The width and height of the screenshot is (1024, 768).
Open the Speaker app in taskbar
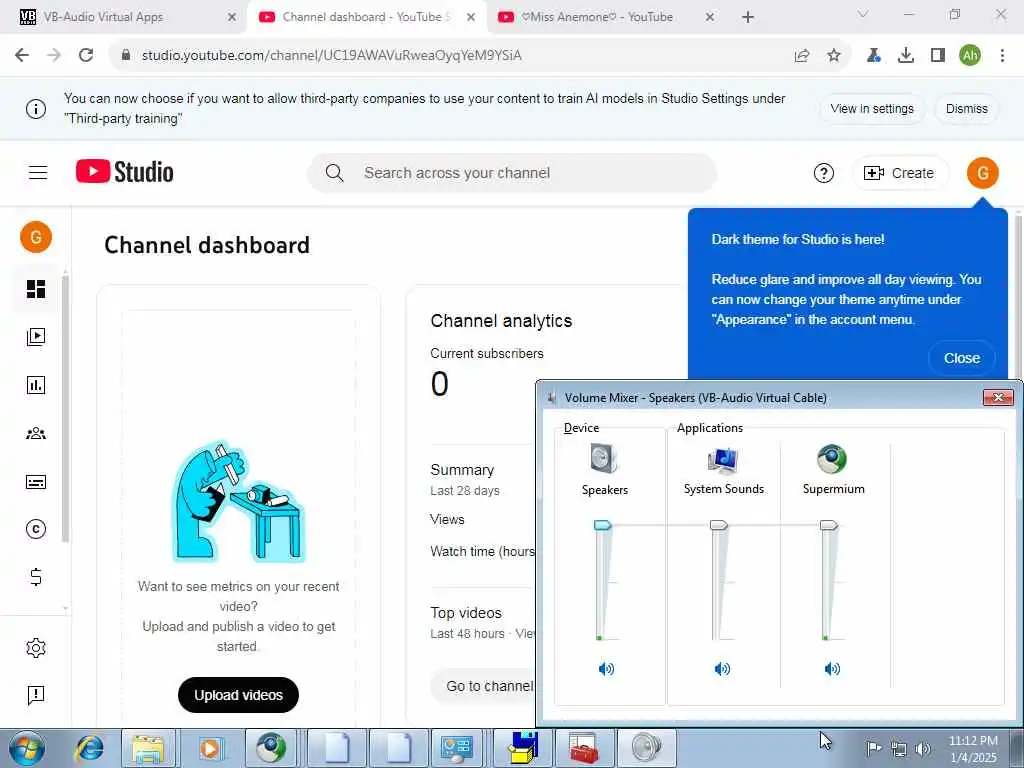coord(647,748)
